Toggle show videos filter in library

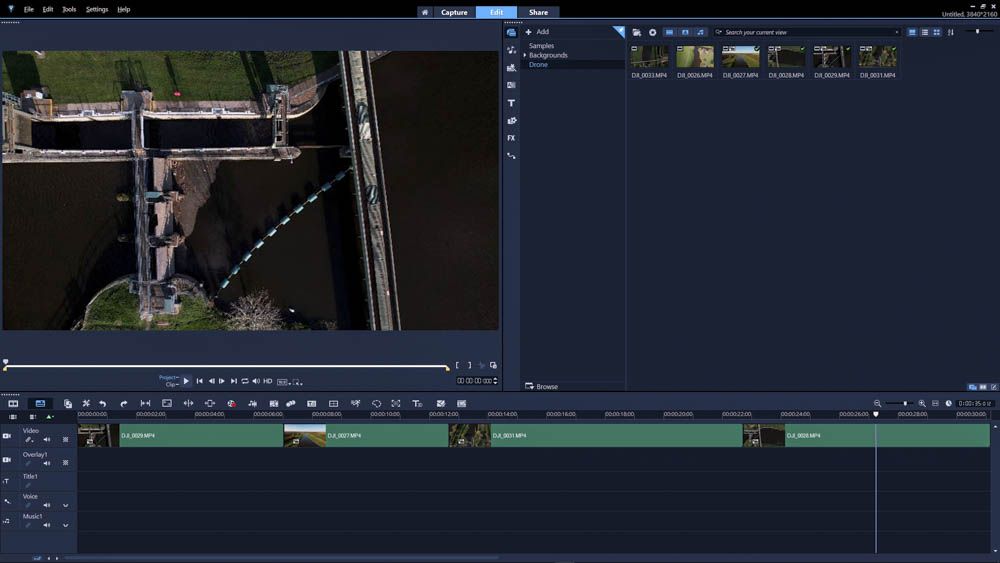click(669, 33)
